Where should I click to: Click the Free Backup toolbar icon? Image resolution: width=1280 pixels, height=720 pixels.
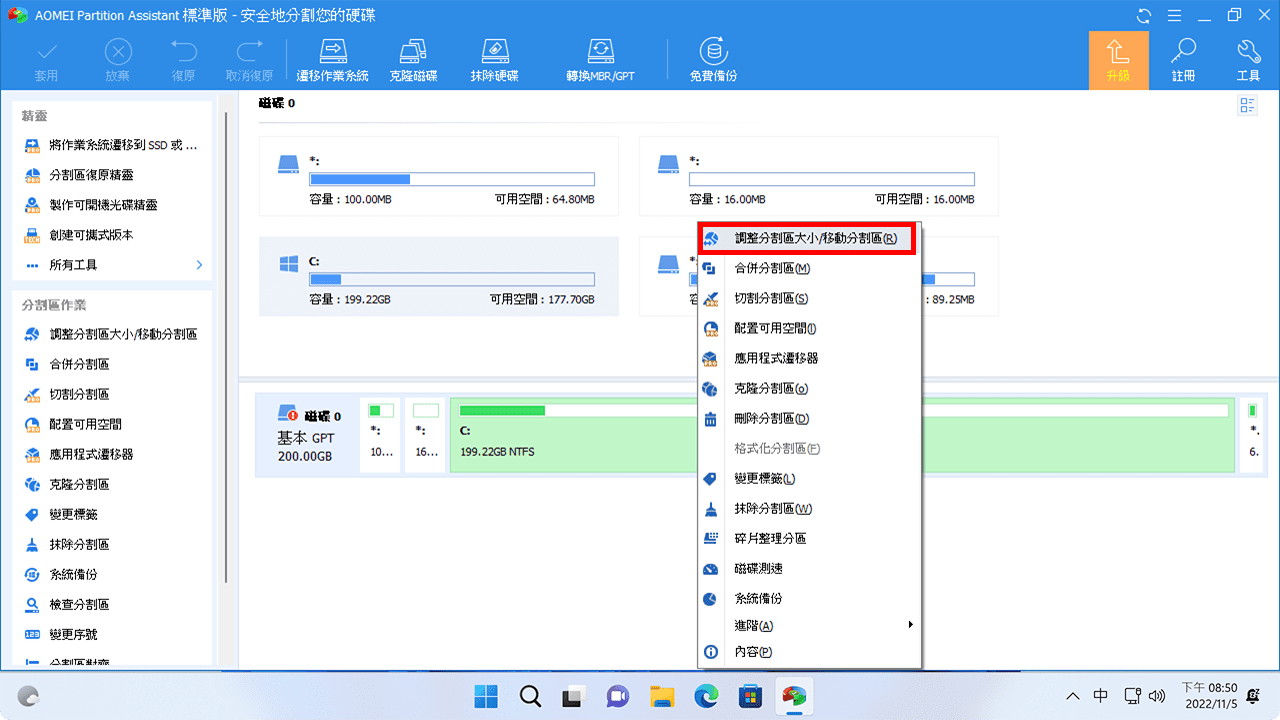coord(713,57)
